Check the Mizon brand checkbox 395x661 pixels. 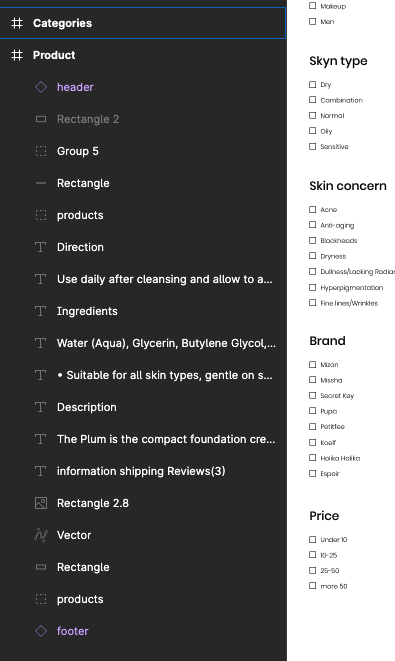[312, 365]
